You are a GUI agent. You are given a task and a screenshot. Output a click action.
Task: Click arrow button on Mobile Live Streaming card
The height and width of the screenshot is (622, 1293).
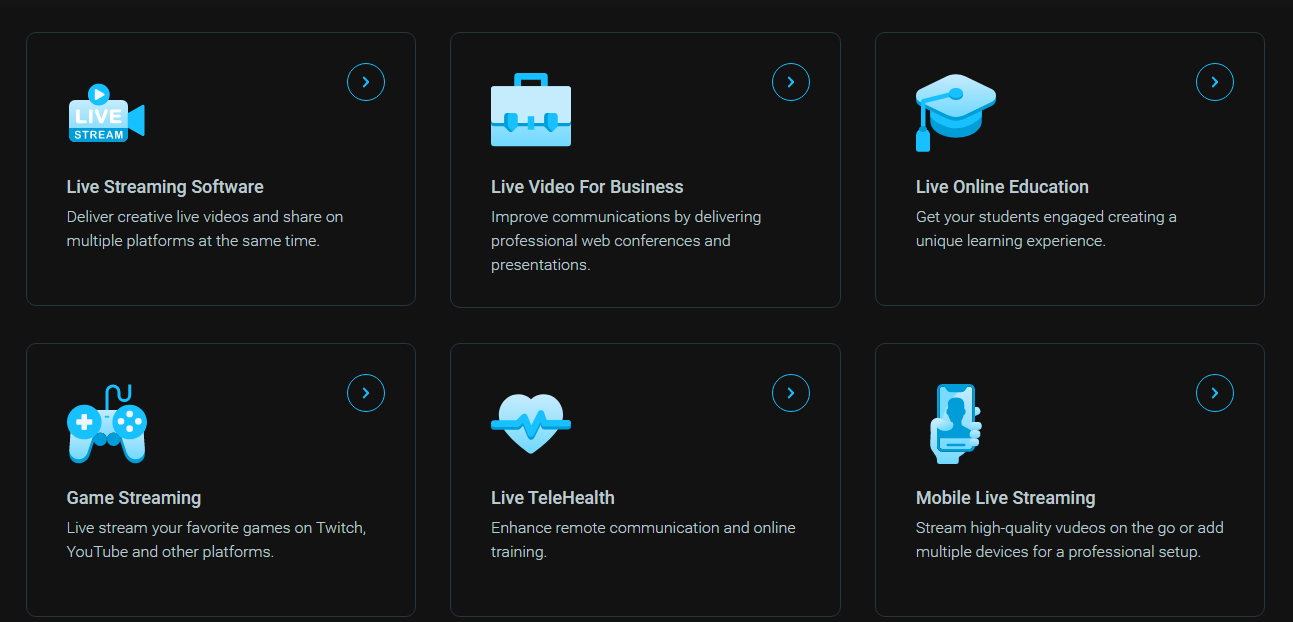pyautogui.click(x=1214, y=393)
